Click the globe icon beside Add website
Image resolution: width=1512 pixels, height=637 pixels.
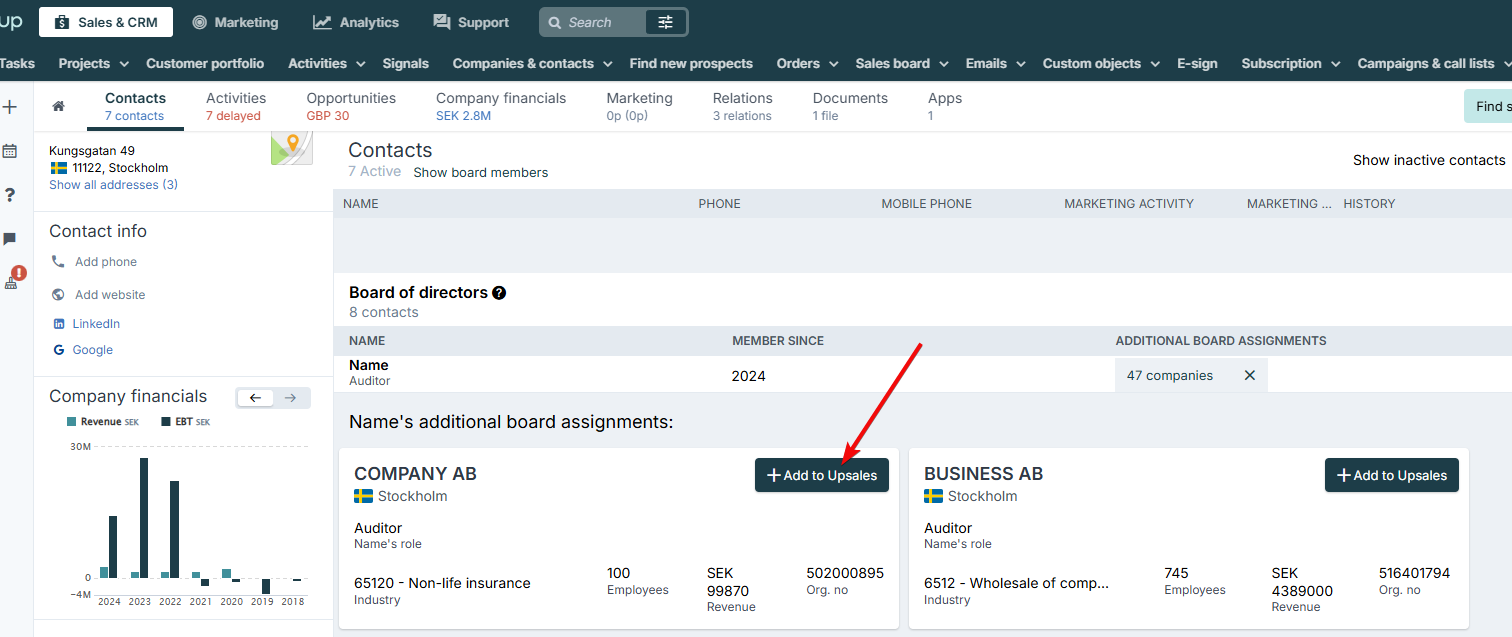58,295
